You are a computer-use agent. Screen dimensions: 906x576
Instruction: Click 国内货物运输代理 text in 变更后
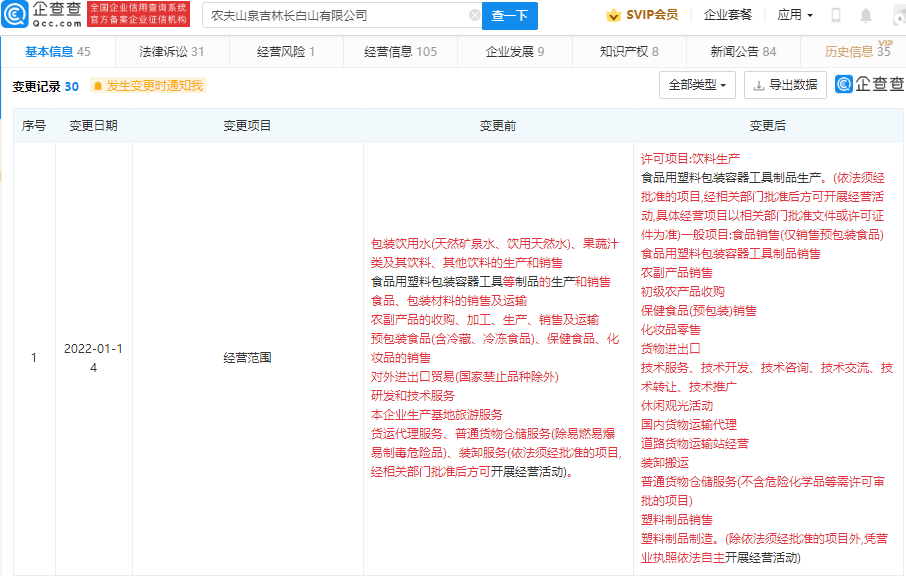pos(689,425)
